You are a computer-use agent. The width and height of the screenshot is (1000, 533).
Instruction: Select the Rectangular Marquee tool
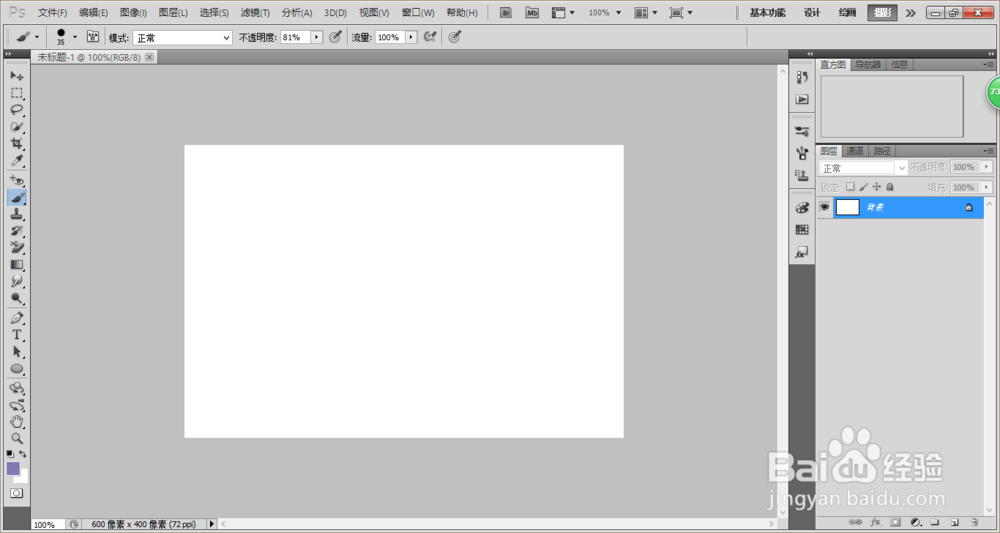[x=17, y=93]
